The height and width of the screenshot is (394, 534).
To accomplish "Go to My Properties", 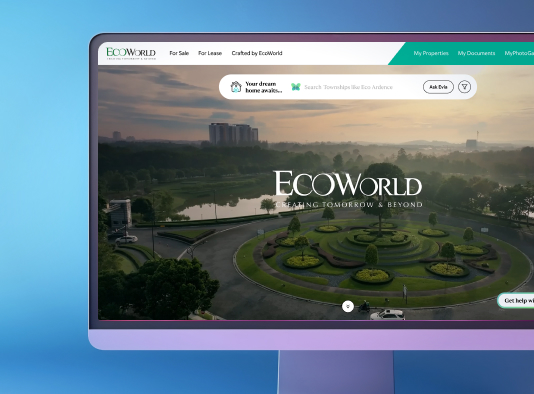I will click(431, 53).
